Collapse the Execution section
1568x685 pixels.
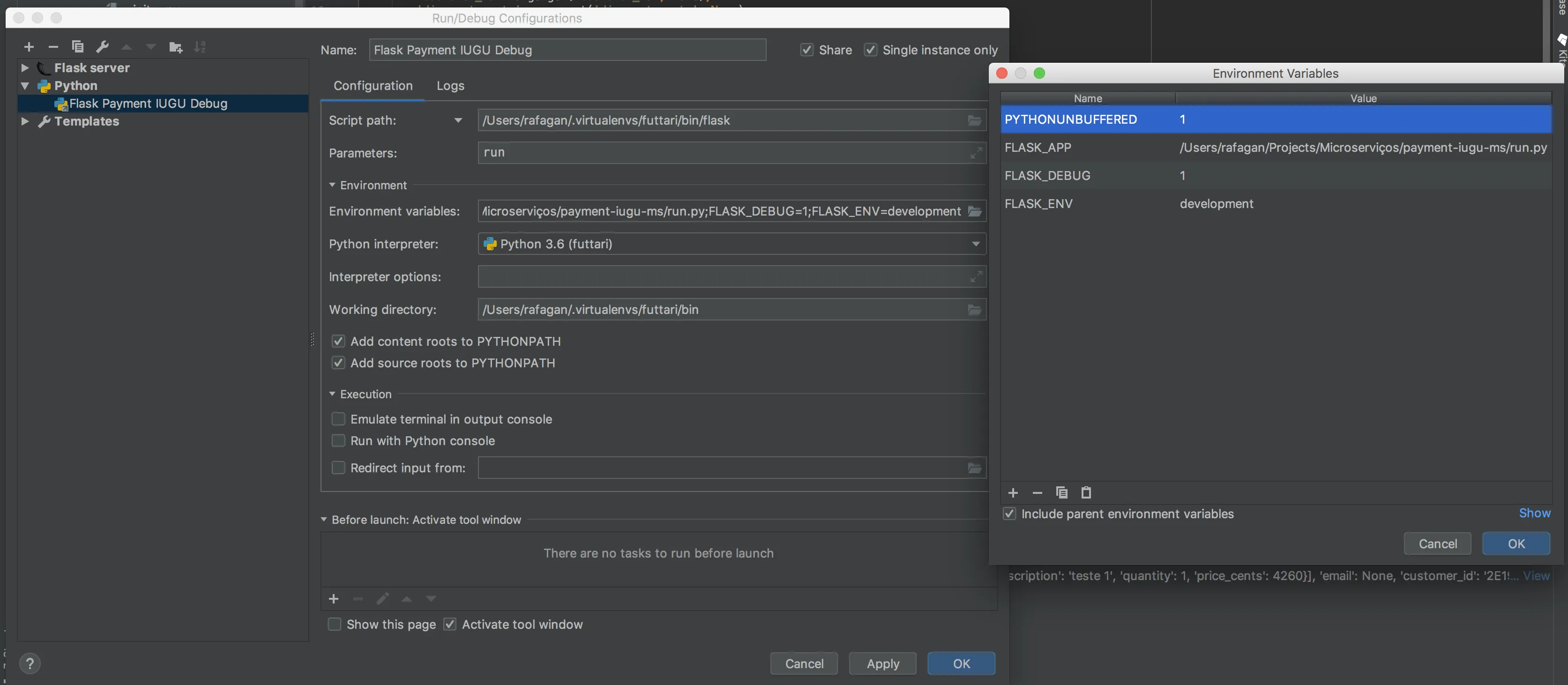pyautogui.click(x=332, y=394)
